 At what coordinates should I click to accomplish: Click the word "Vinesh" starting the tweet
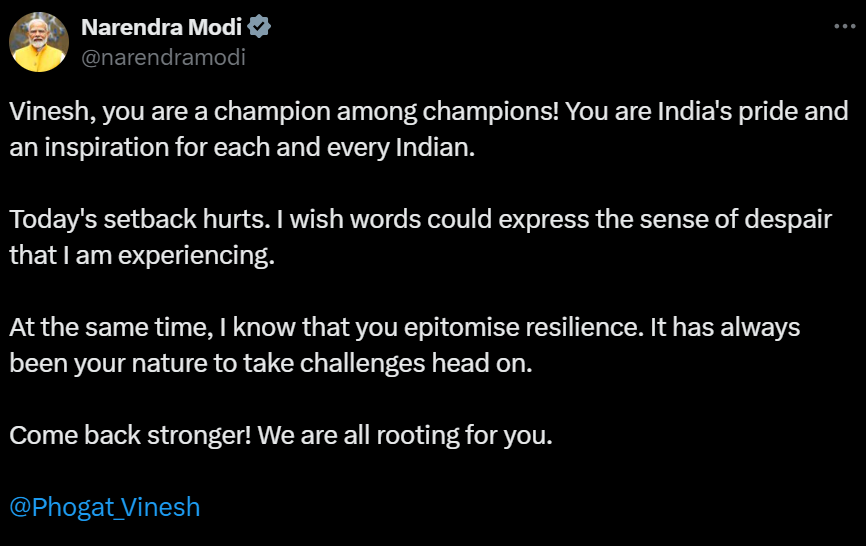tap(42, 110)
